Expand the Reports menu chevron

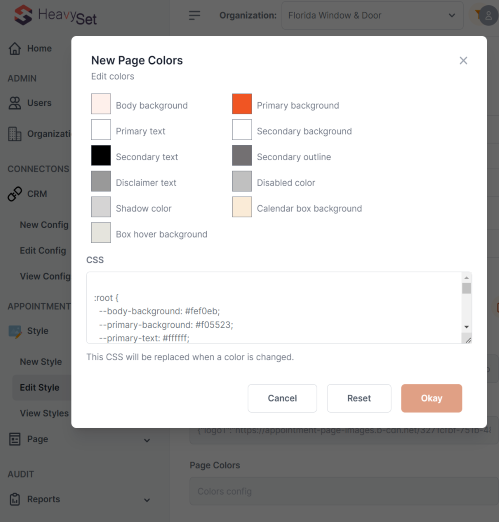pos(147,500)
